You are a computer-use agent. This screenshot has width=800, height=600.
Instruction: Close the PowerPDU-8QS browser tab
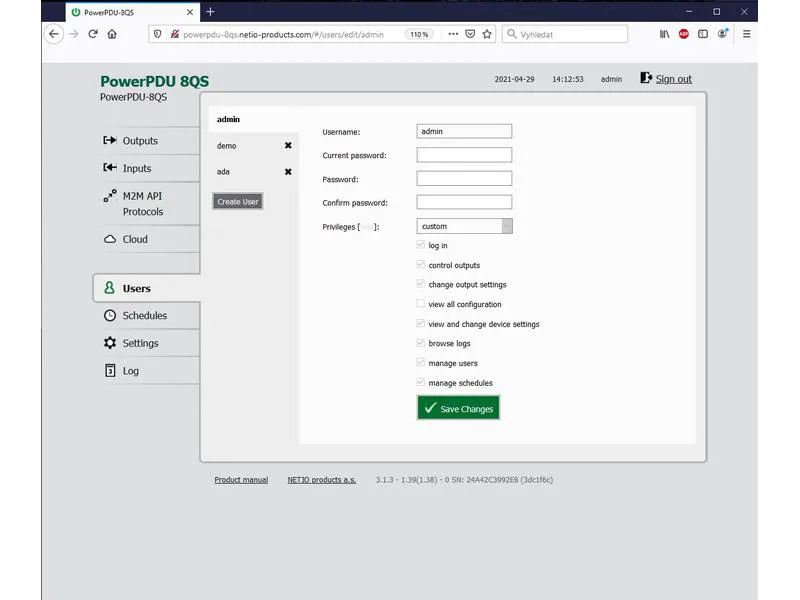pos(190,12)
